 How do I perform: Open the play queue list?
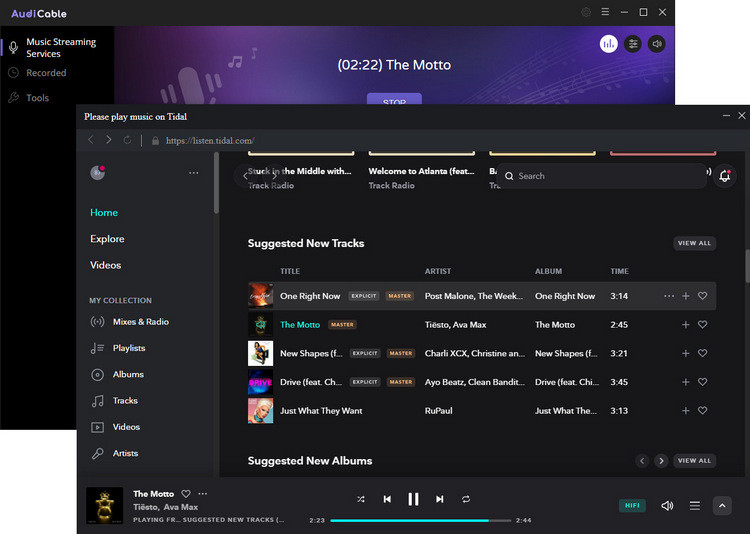pos(695,506)
